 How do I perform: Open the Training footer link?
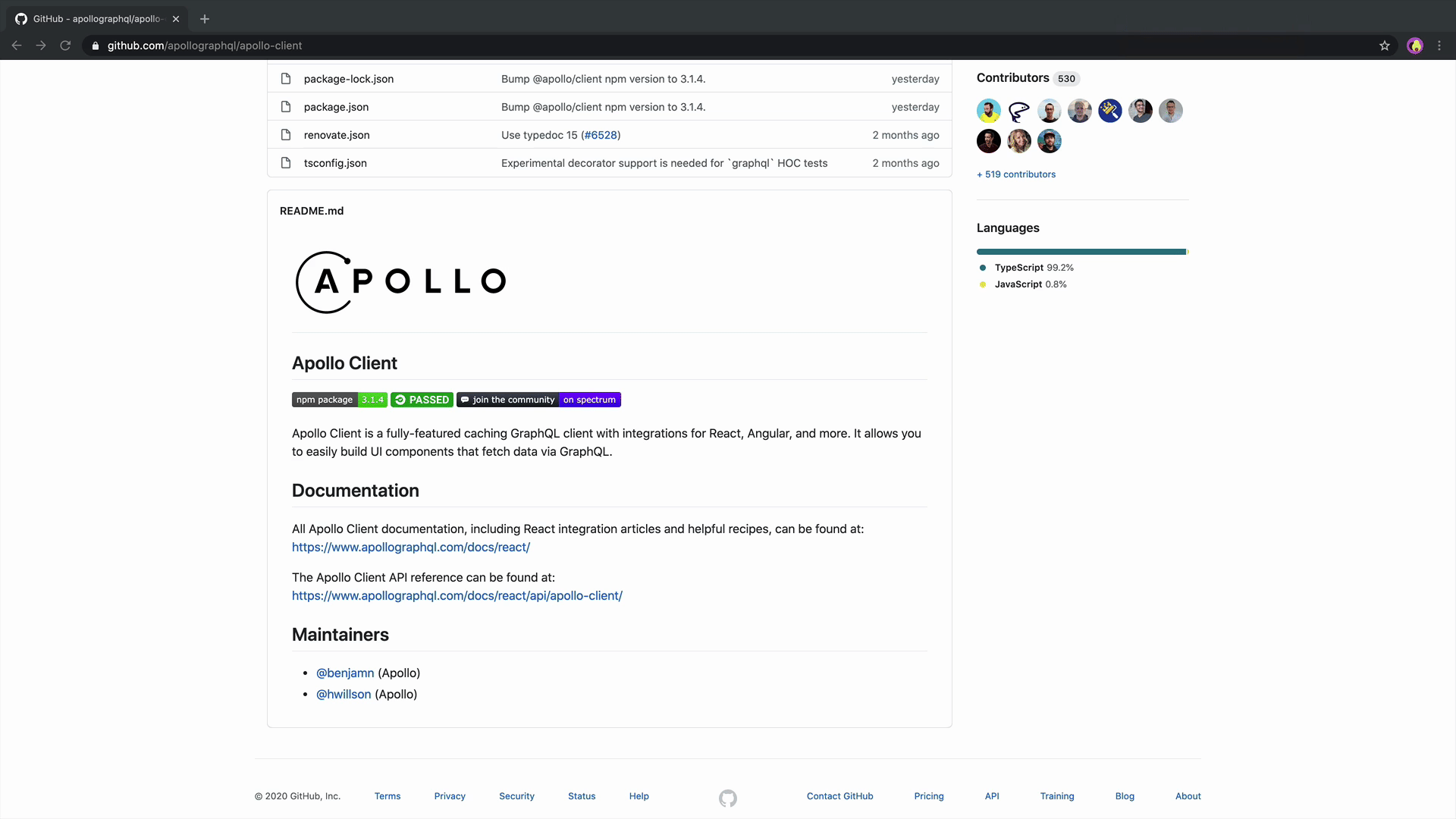coord(1057,796)
